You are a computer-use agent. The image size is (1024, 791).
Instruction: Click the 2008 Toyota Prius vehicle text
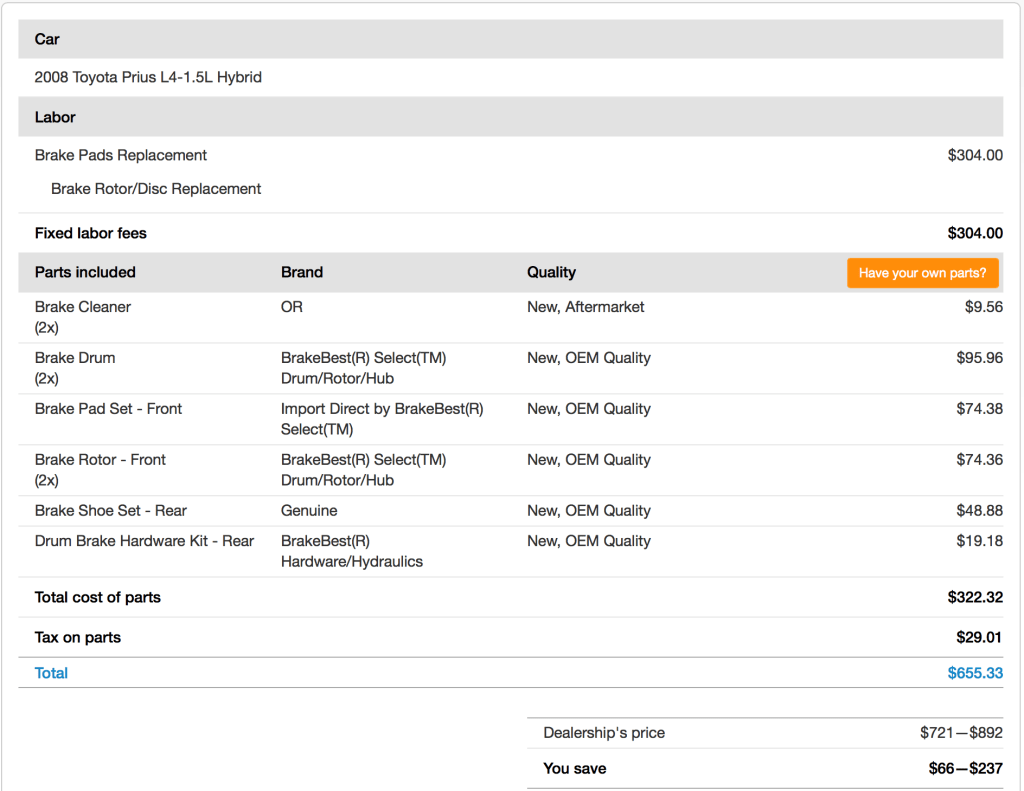148,77
